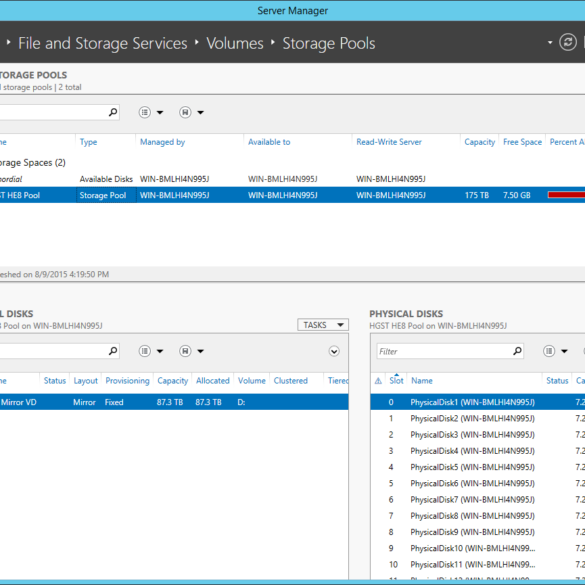Sort Virtual Disks by Clustered column

291,381
